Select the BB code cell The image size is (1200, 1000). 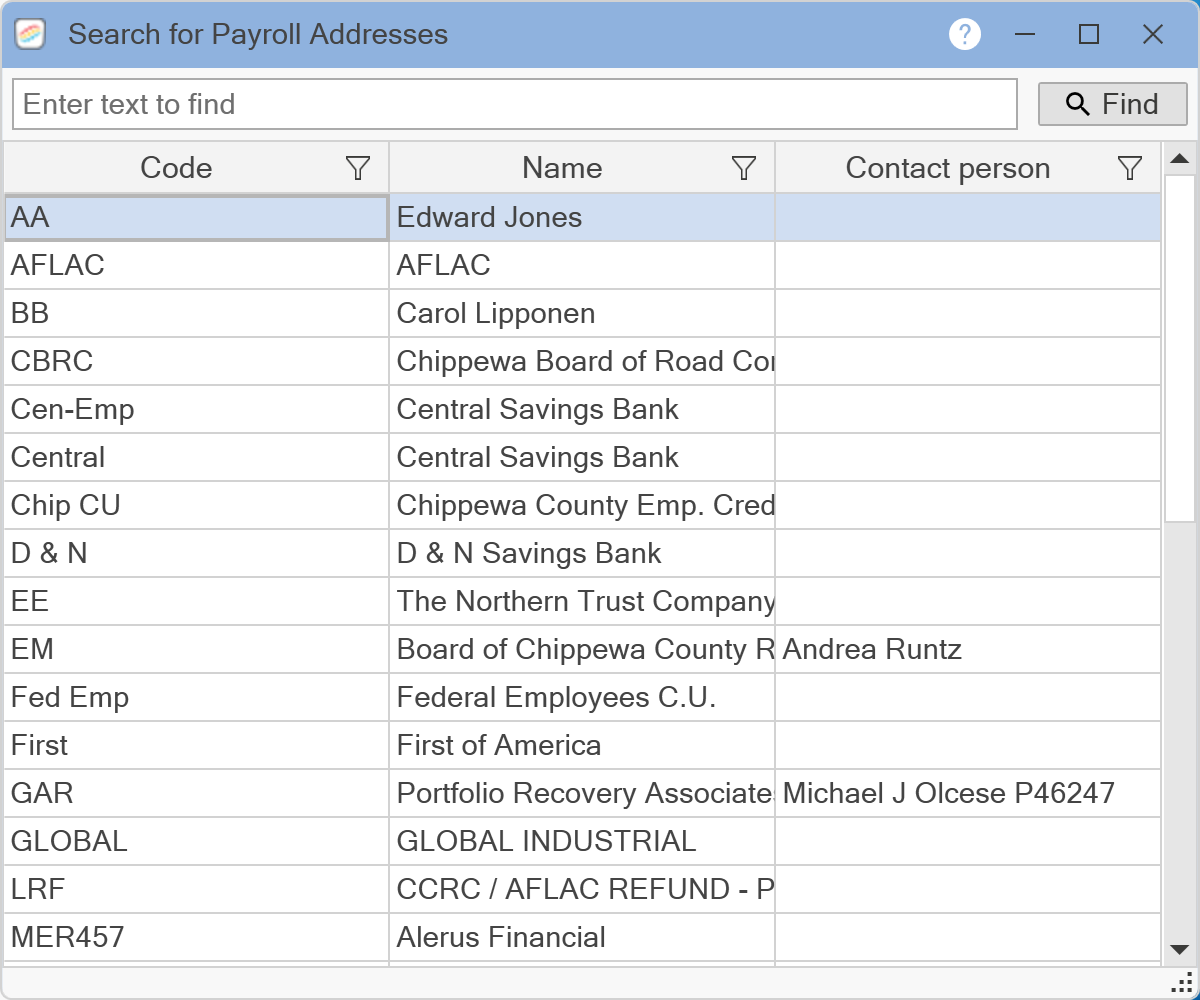click(196, 314)
